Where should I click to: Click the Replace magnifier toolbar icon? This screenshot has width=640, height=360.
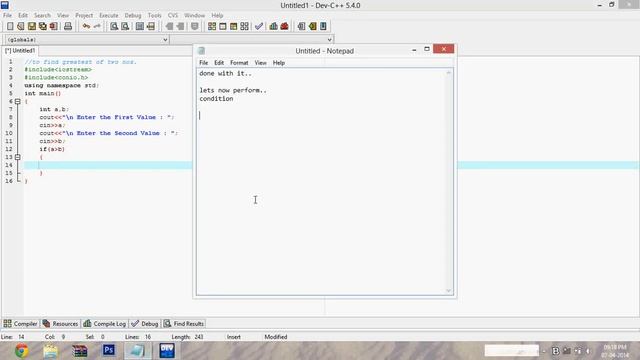[125, 26]
